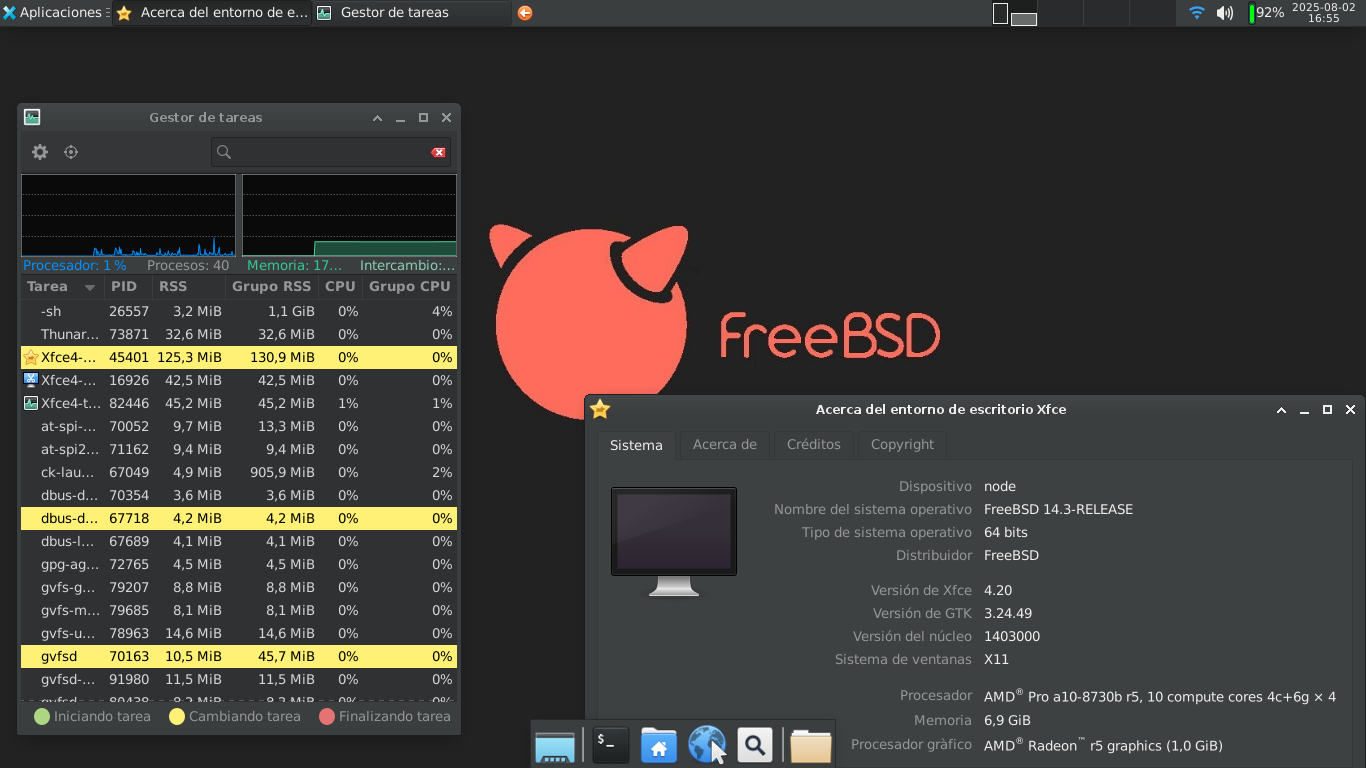The image size is (1366, 768).
Task: Click the Application Finder magnifier dock icon
Action: pyautogui.click(x=755, y=745)
